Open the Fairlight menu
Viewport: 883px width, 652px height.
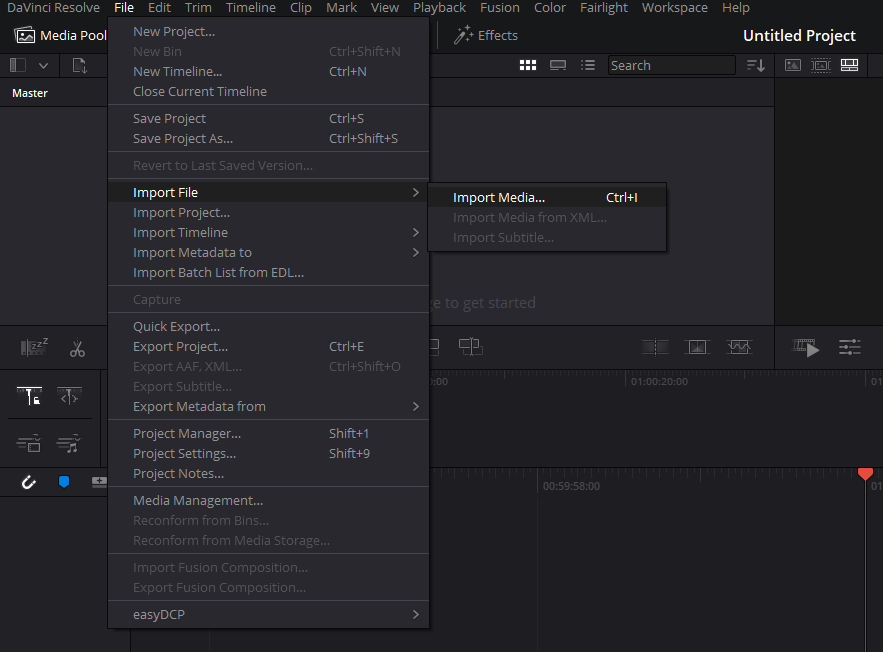click(604, 8)
